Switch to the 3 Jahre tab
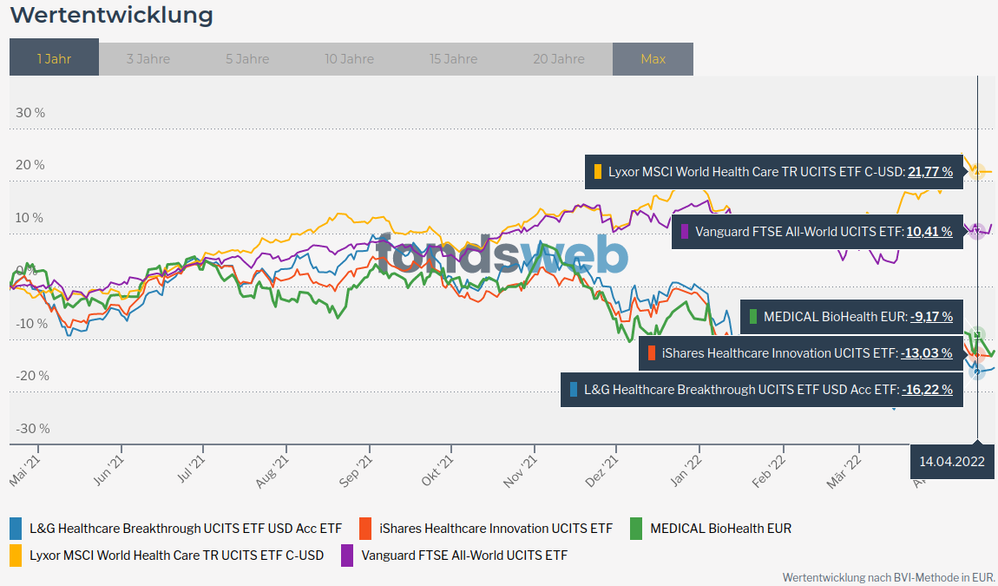Screen dimensions: 998x586 click(x=148, y=59)
